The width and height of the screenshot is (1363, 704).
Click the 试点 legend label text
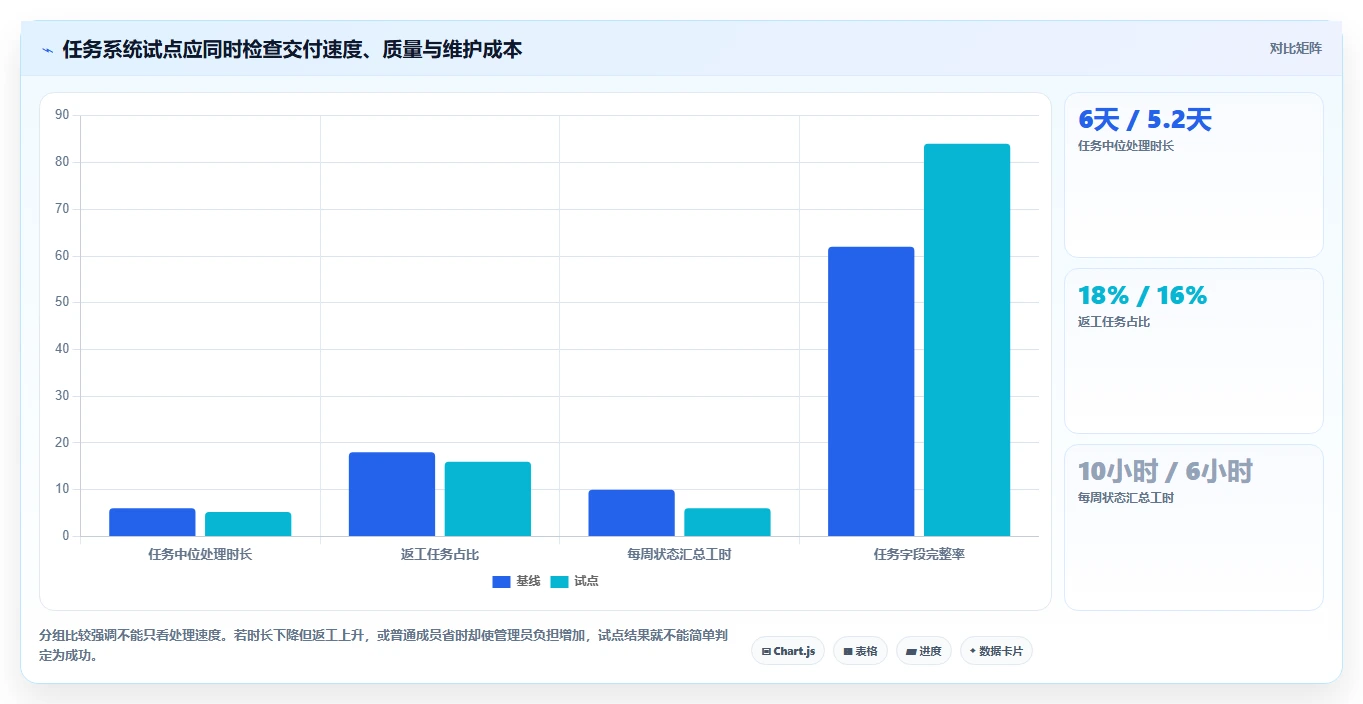coord(586,581)
